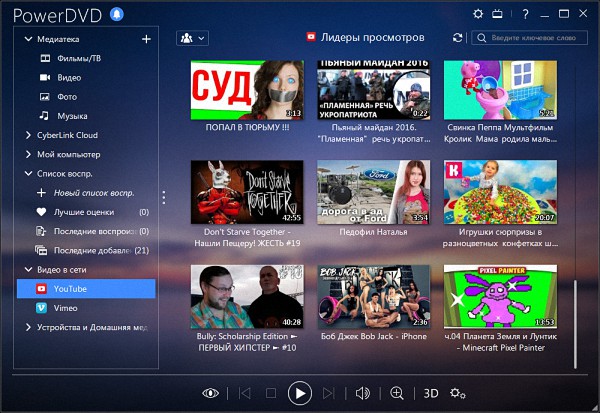Click the YouTube icon beside Лидеры просмотров
This screenshot has height=413, width=600.
click(311, 37)
